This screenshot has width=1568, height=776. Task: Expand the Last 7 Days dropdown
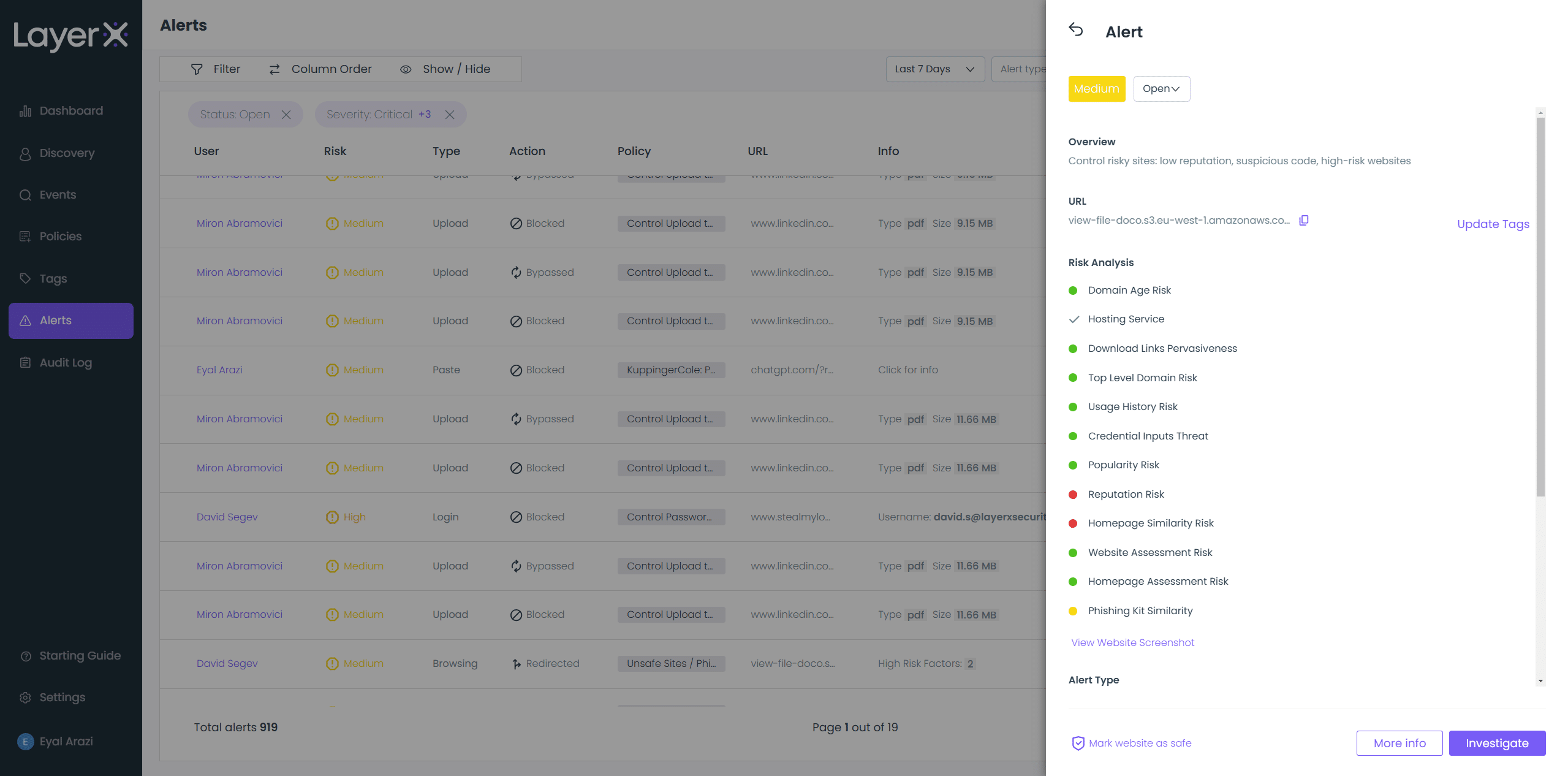(934, 69)
